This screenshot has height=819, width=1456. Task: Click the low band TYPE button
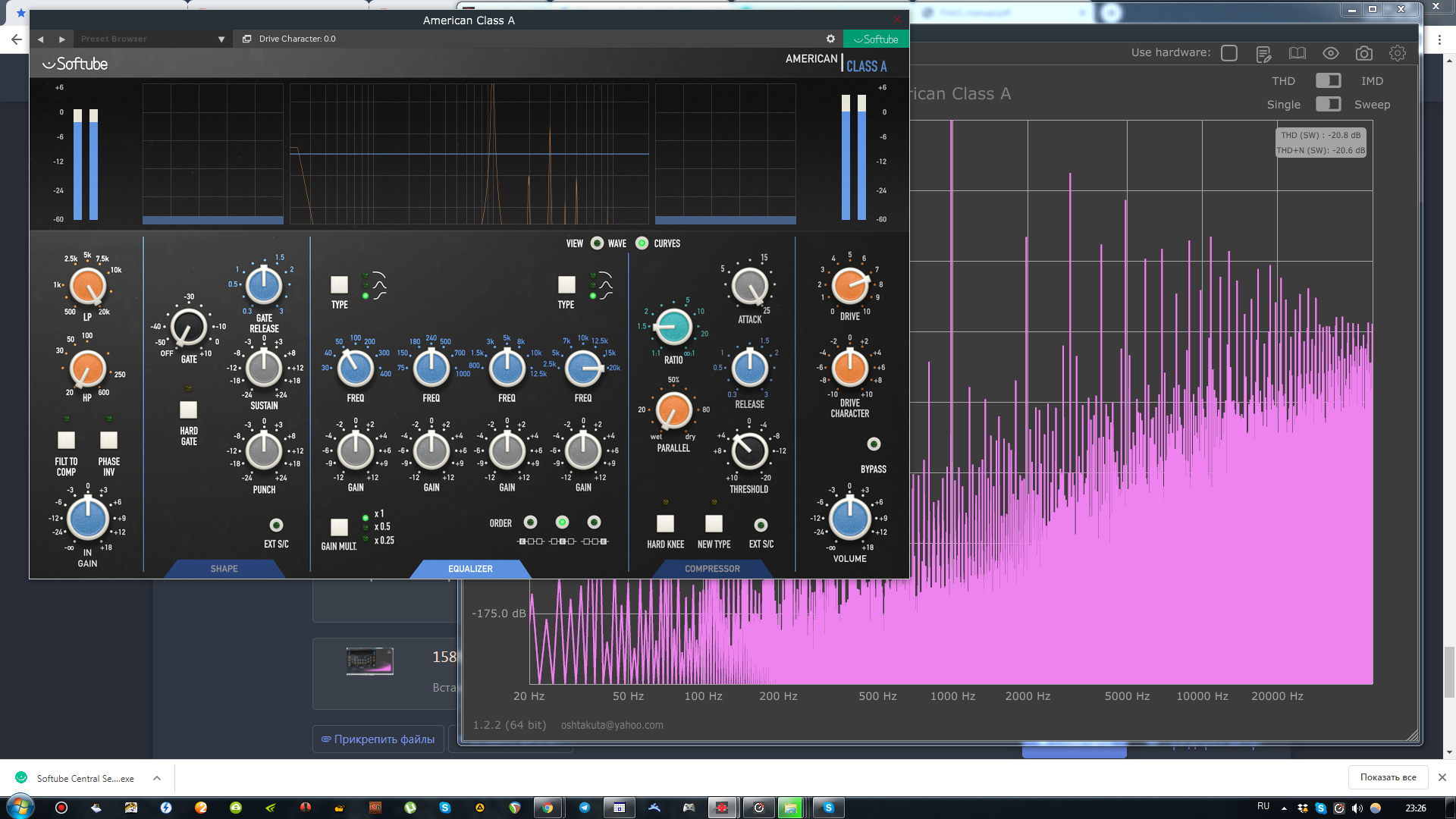(339, 284)
